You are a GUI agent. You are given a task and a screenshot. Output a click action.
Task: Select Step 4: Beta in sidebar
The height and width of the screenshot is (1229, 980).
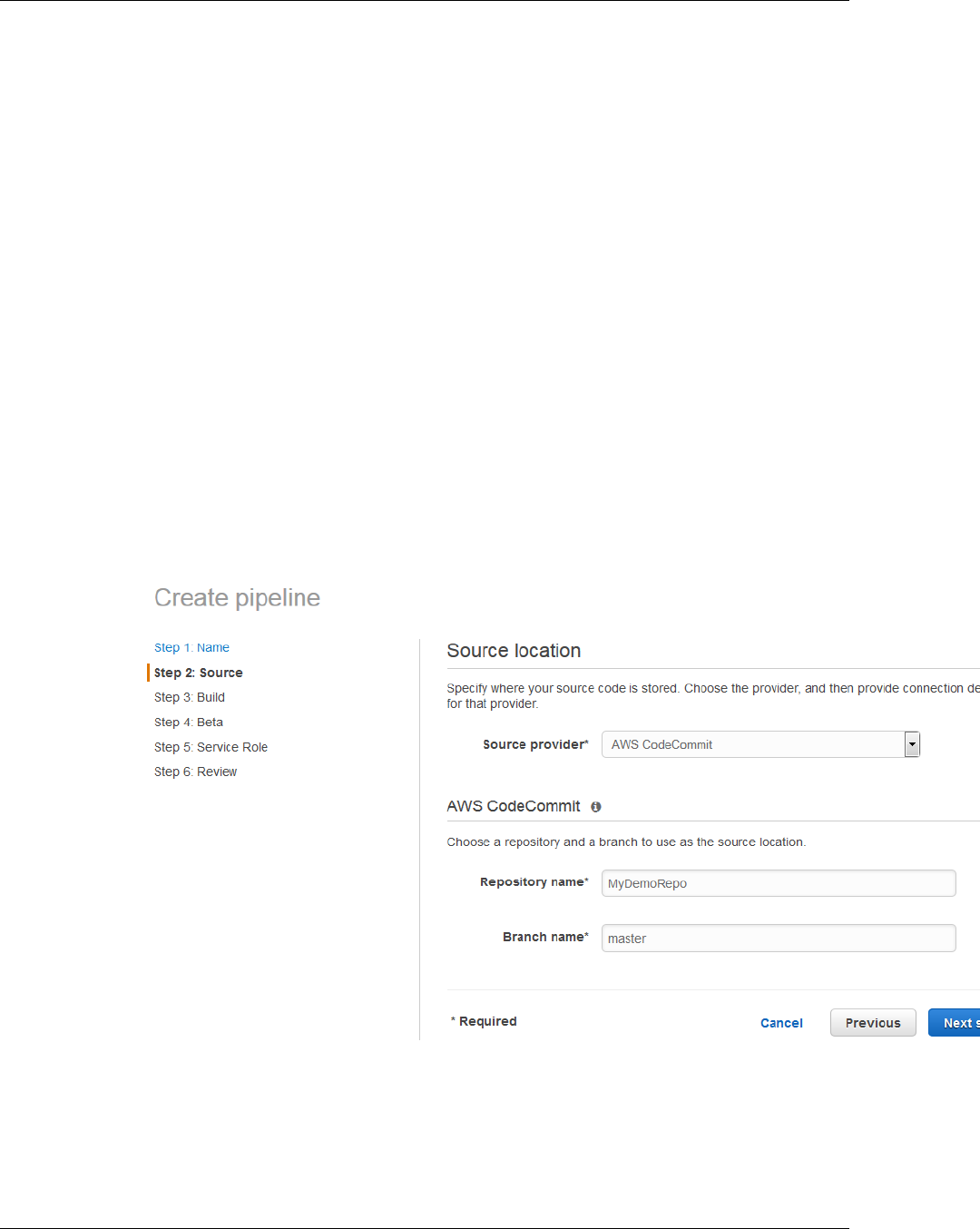189,723
